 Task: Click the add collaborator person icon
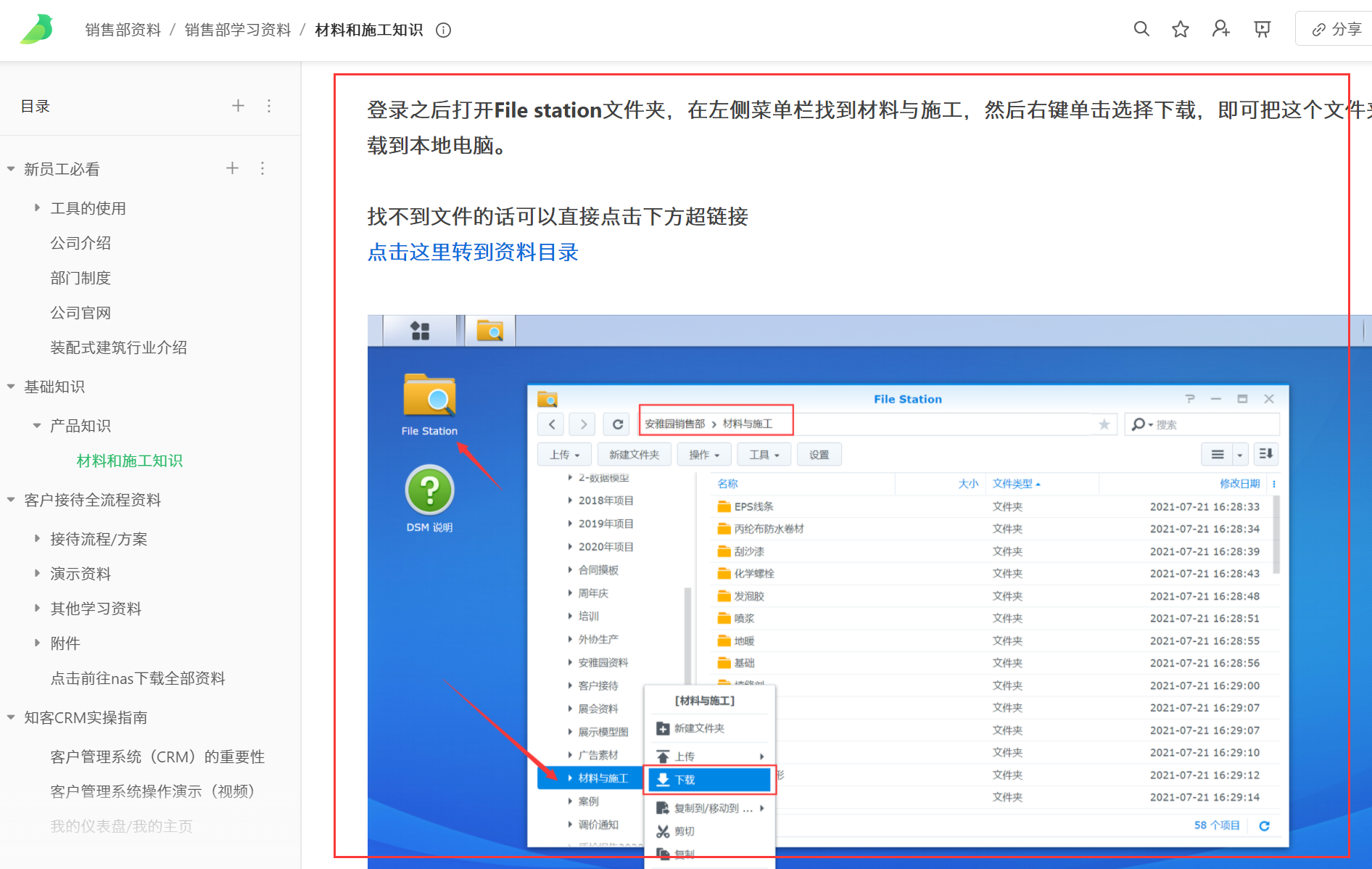[1221, 29]
